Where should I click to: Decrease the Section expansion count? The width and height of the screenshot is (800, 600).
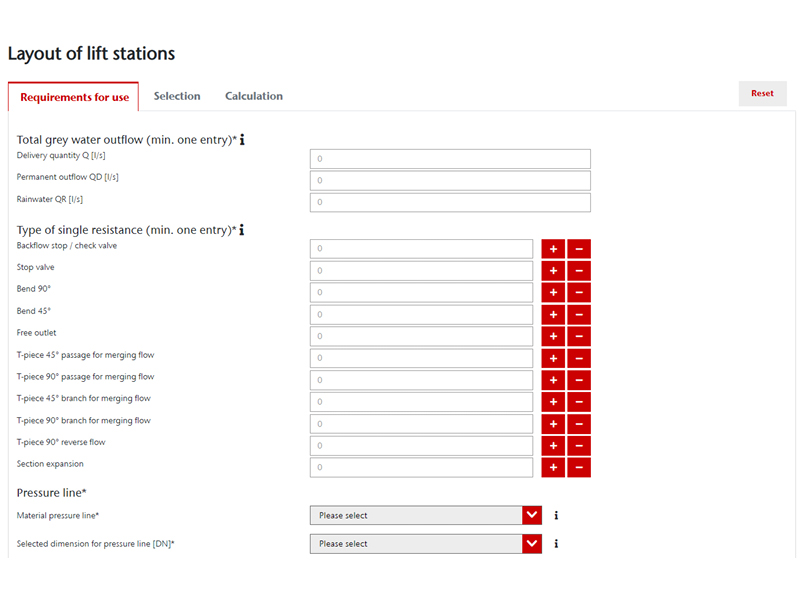(x=579, y=467)
